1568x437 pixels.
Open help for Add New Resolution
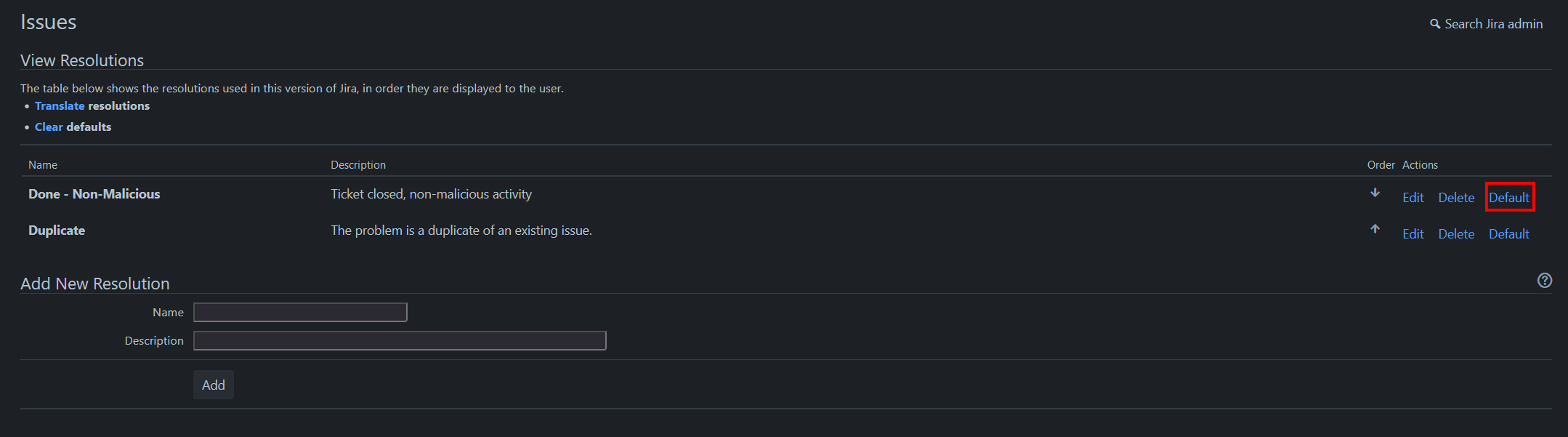(1545, 281)
